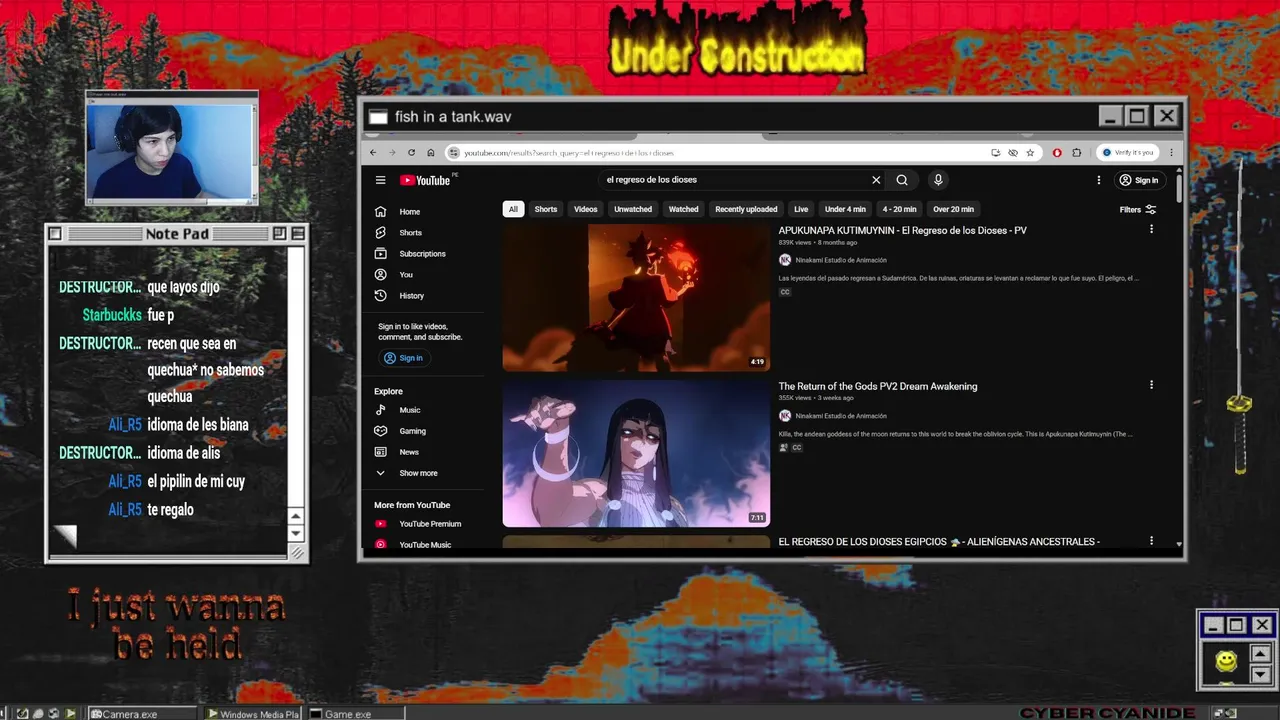Open the YouTube hamburger guide menu
Screen dimensions: 1280x720
pyautogui.click(x=380, y=180)
